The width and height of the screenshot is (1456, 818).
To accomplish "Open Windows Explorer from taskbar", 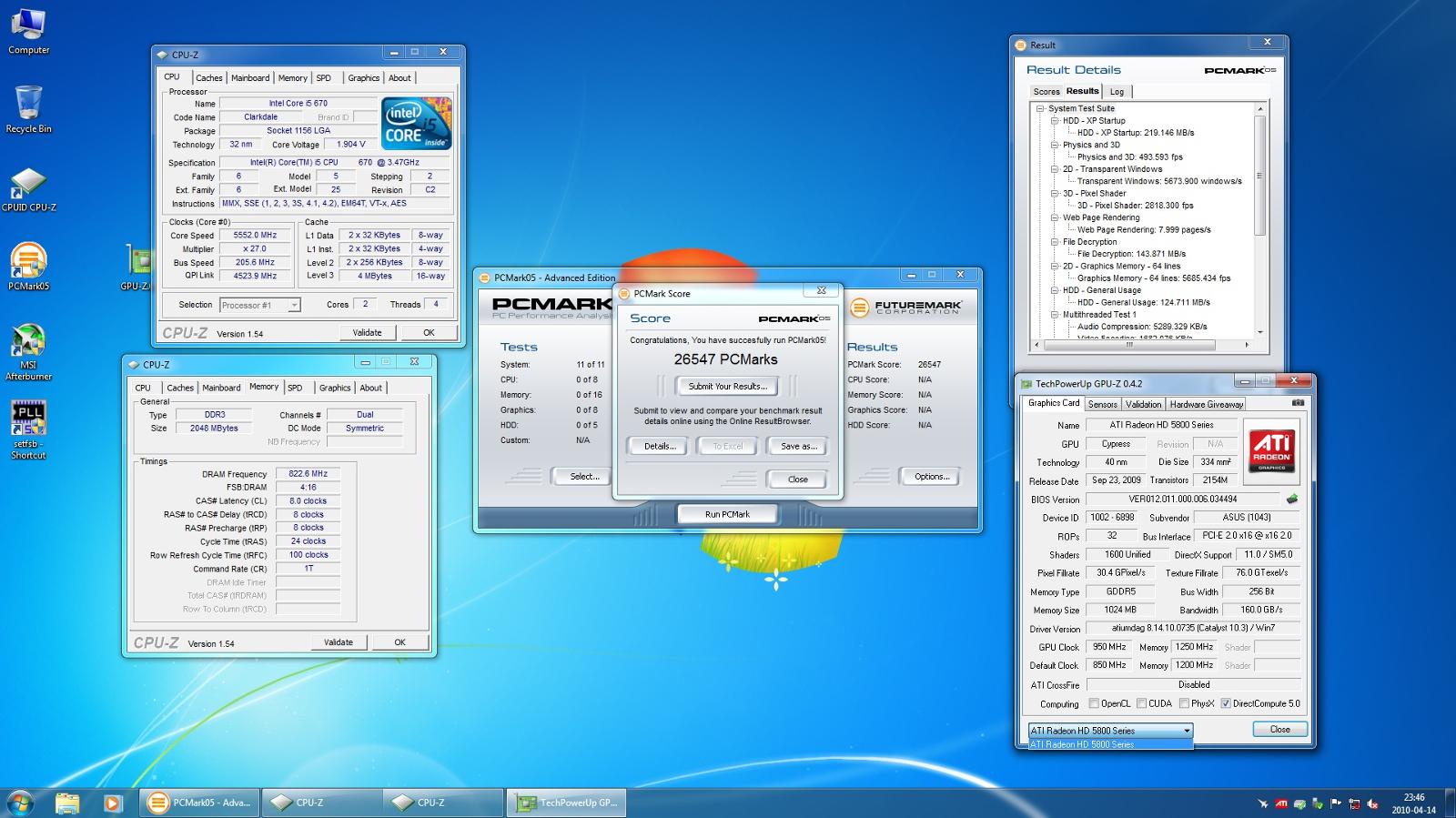I will [x=67, y=803].
